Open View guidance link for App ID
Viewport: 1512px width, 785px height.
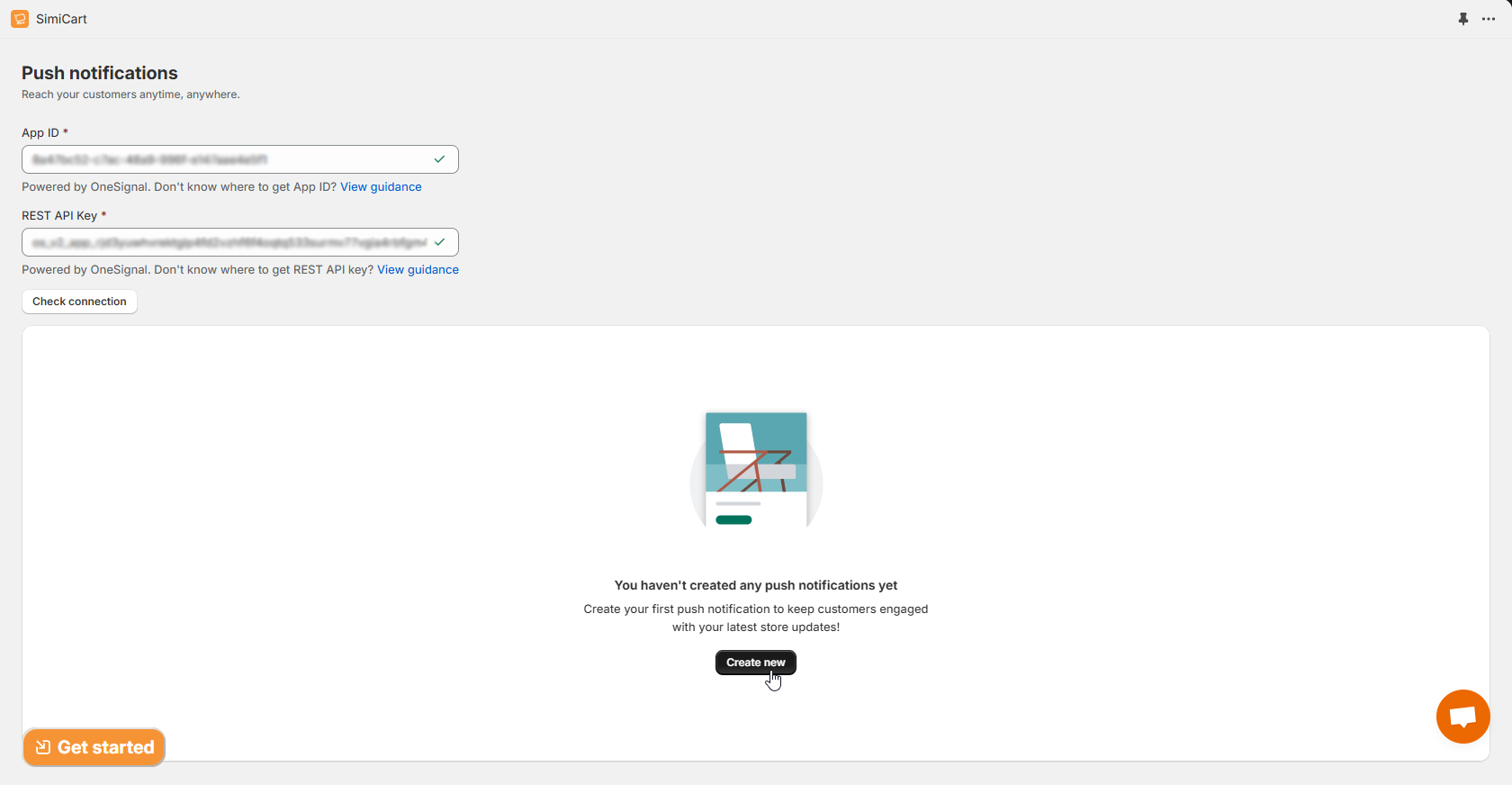[x=381, y=187]
